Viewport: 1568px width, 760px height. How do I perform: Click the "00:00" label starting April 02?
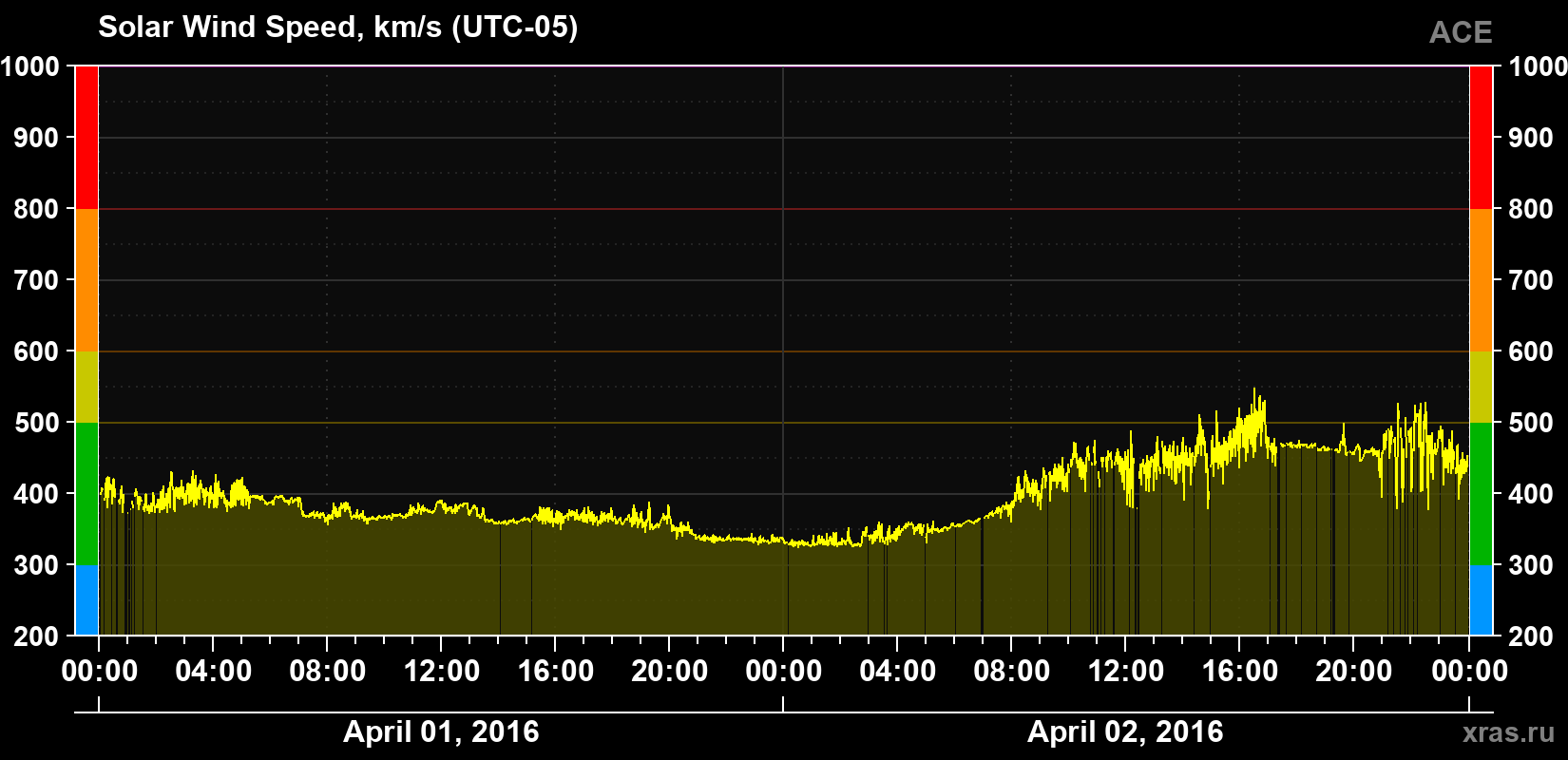coord(784,672)
